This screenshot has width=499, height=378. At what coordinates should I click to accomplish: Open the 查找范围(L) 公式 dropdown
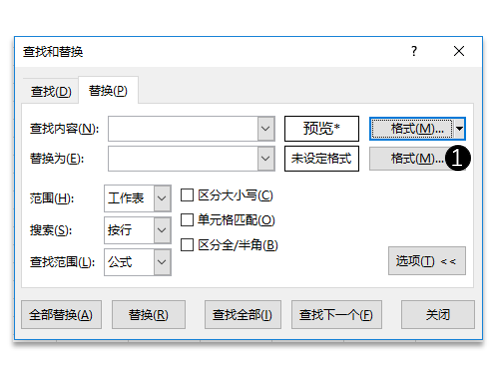click(x=162, y=262)
